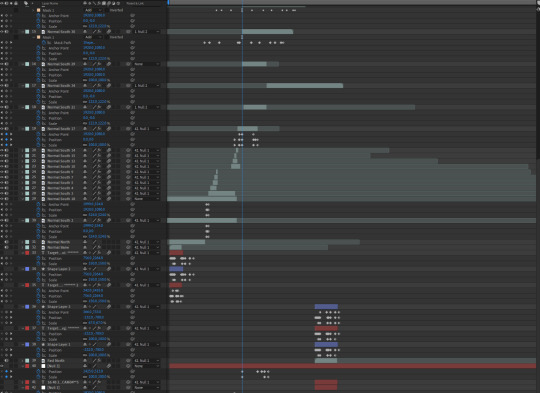Open parent dropdown showing None on layer 16
The image size is (540, 393).
[x=147, y=64]
